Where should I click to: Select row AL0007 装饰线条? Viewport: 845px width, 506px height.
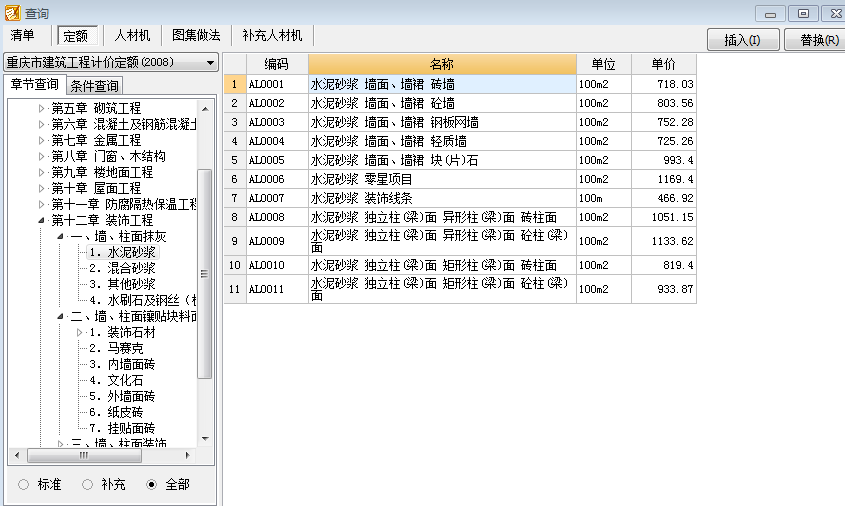[x=460, y=198]
